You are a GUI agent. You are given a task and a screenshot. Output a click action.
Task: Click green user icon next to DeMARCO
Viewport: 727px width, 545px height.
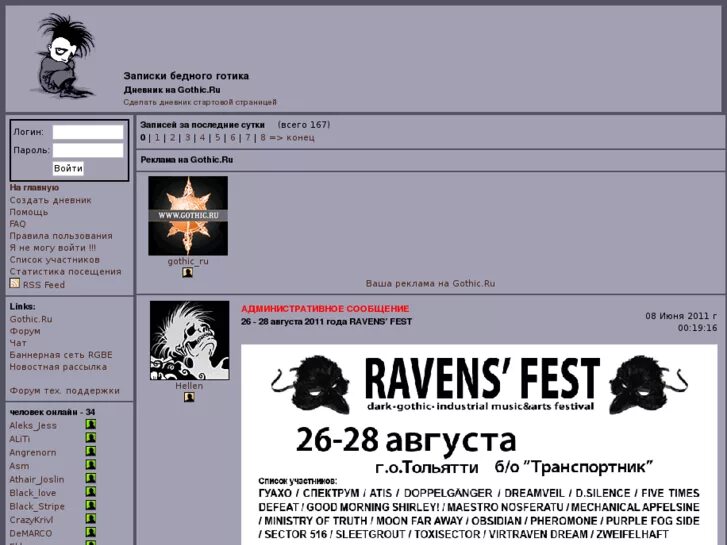(91, 532)
